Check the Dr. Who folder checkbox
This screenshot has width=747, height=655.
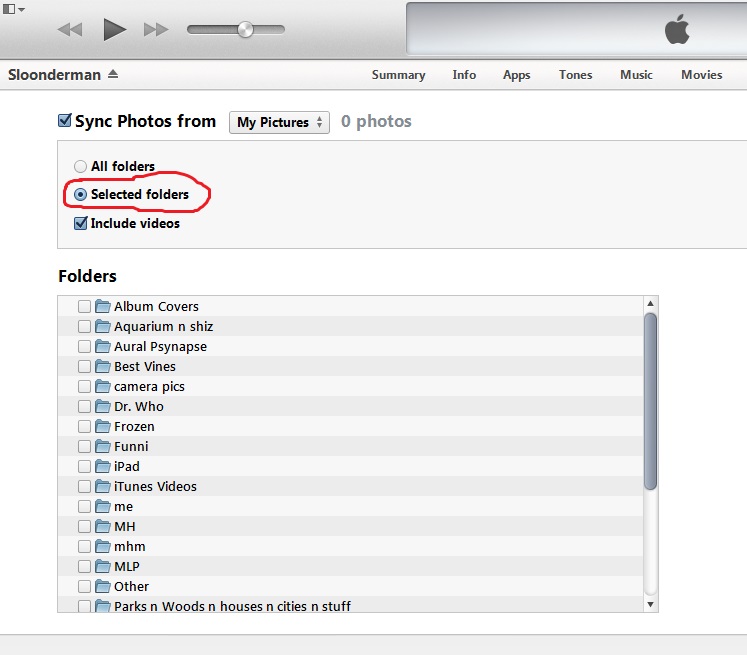click(x=84, y=406)
